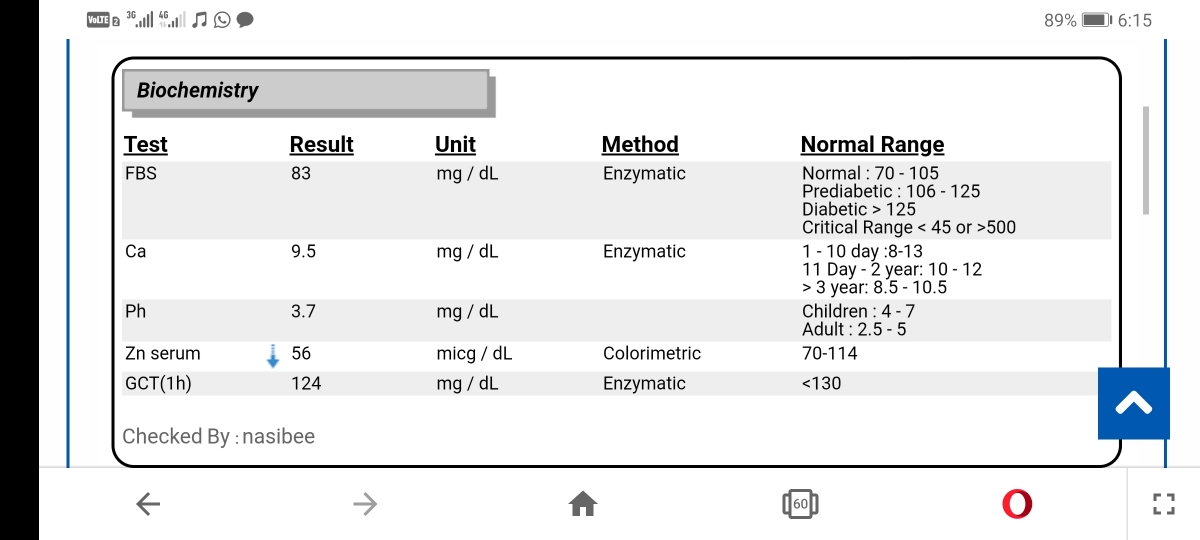Tap the blue down arrow beside Zn serum
This screenshot has width=1200, height=540.
[x=272, y=355]
